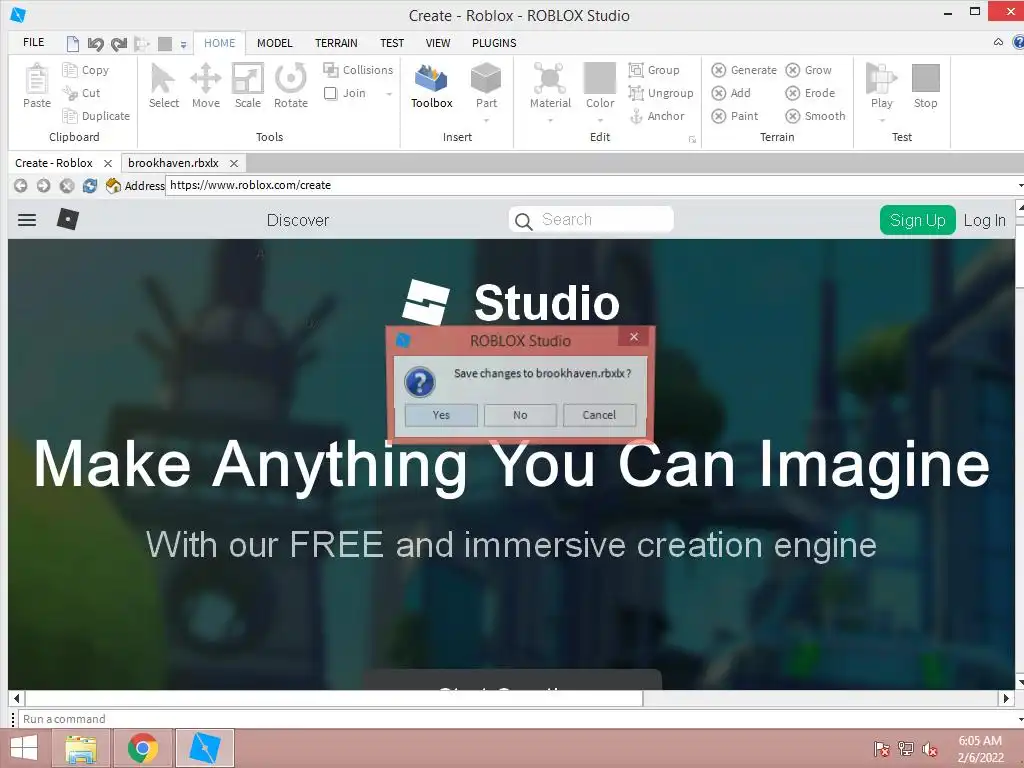Toggle Anchor on selection
Image resolution: width=1024 pixels, height=768 pixels.
point(656,116)
